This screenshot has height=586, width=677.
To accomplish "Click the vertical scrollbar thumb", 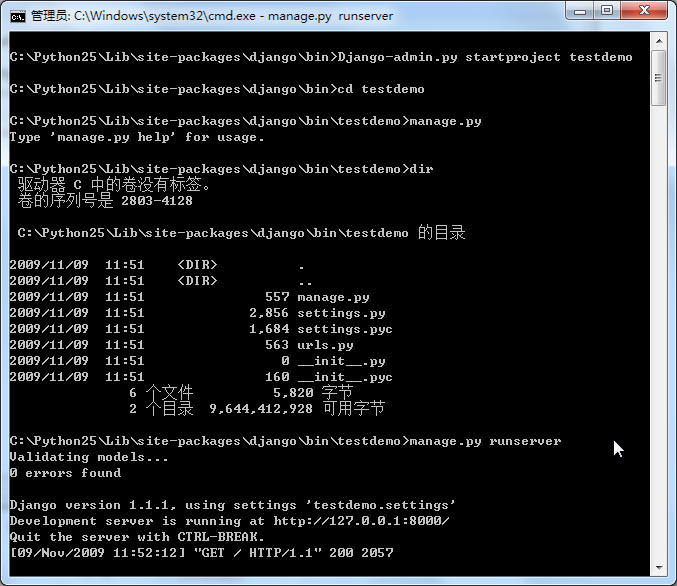I will point(658,78).
